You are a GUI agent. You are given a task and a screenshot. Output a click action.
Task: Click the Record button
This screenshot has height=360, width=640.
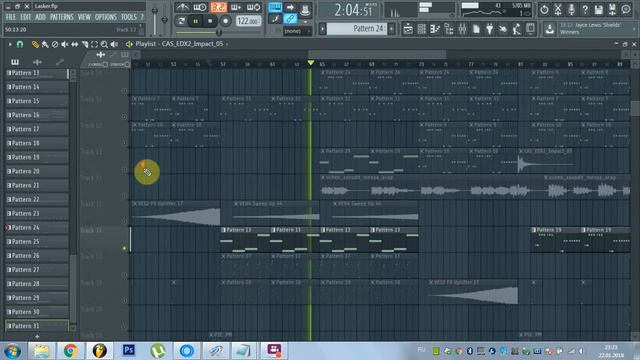225,21
